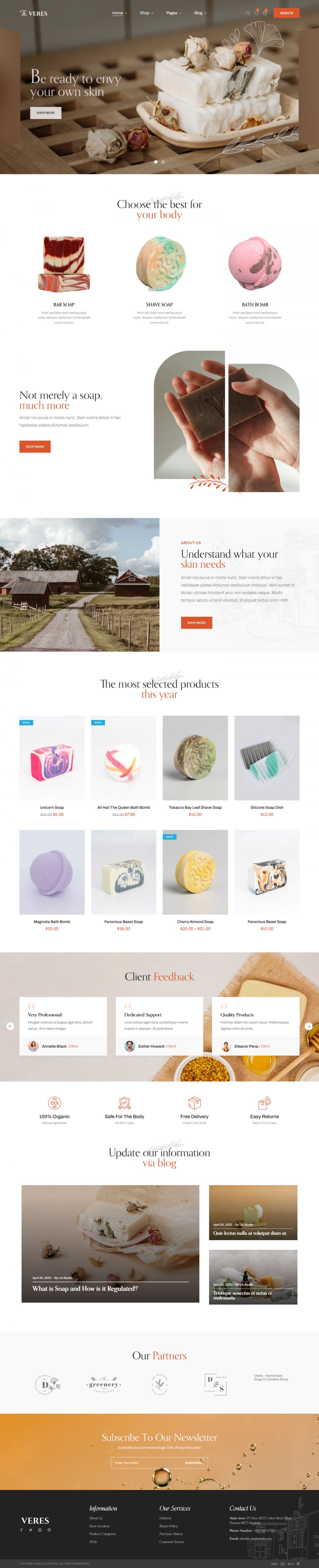Expand the Pages dropdown menu
The height and width of the screenshot is (1568, 319).
[174, 13]
